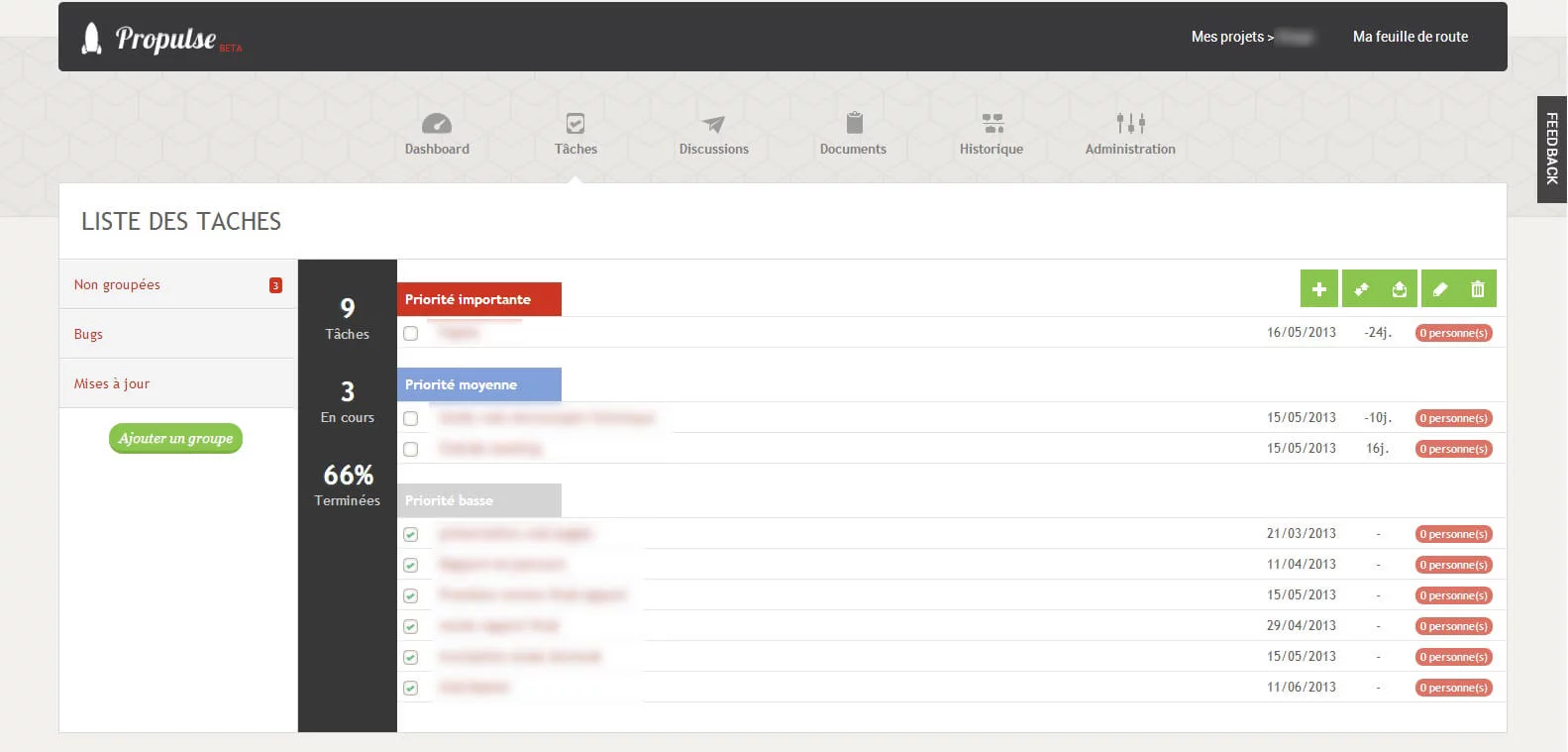
Task: Click the 16j. remaining value
Action: [1378, 449]
